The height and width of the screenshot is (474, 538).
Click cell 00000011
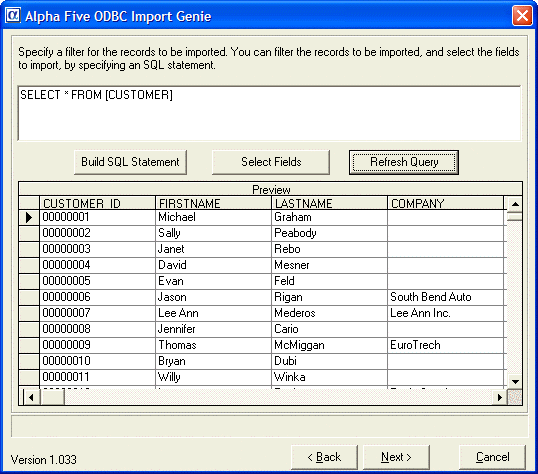click(97, 377)
